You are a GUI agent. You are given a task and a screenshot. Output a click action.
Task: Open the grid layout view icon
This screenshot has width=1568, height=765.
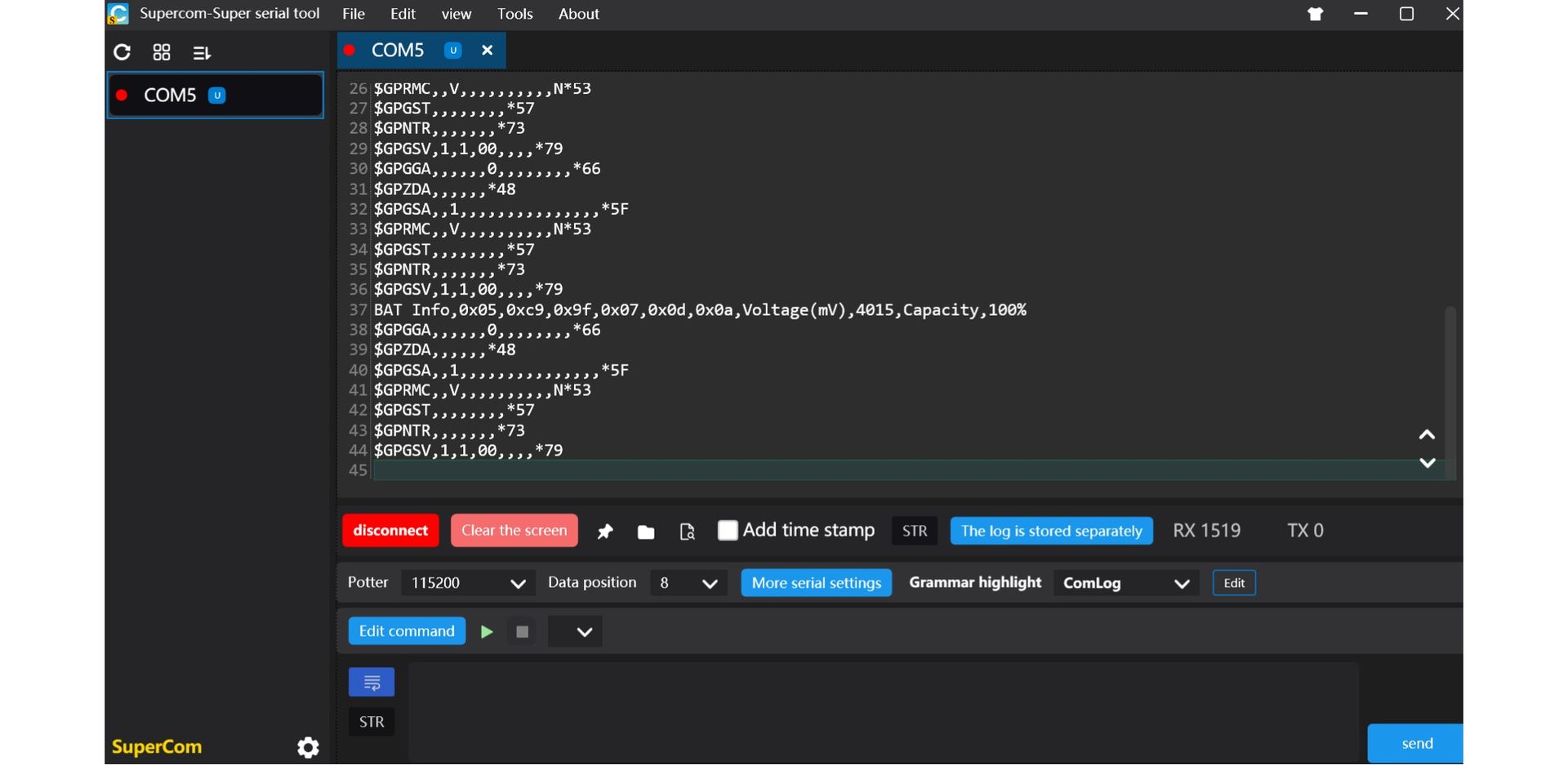pyautogui.click(x=162, y=53)
